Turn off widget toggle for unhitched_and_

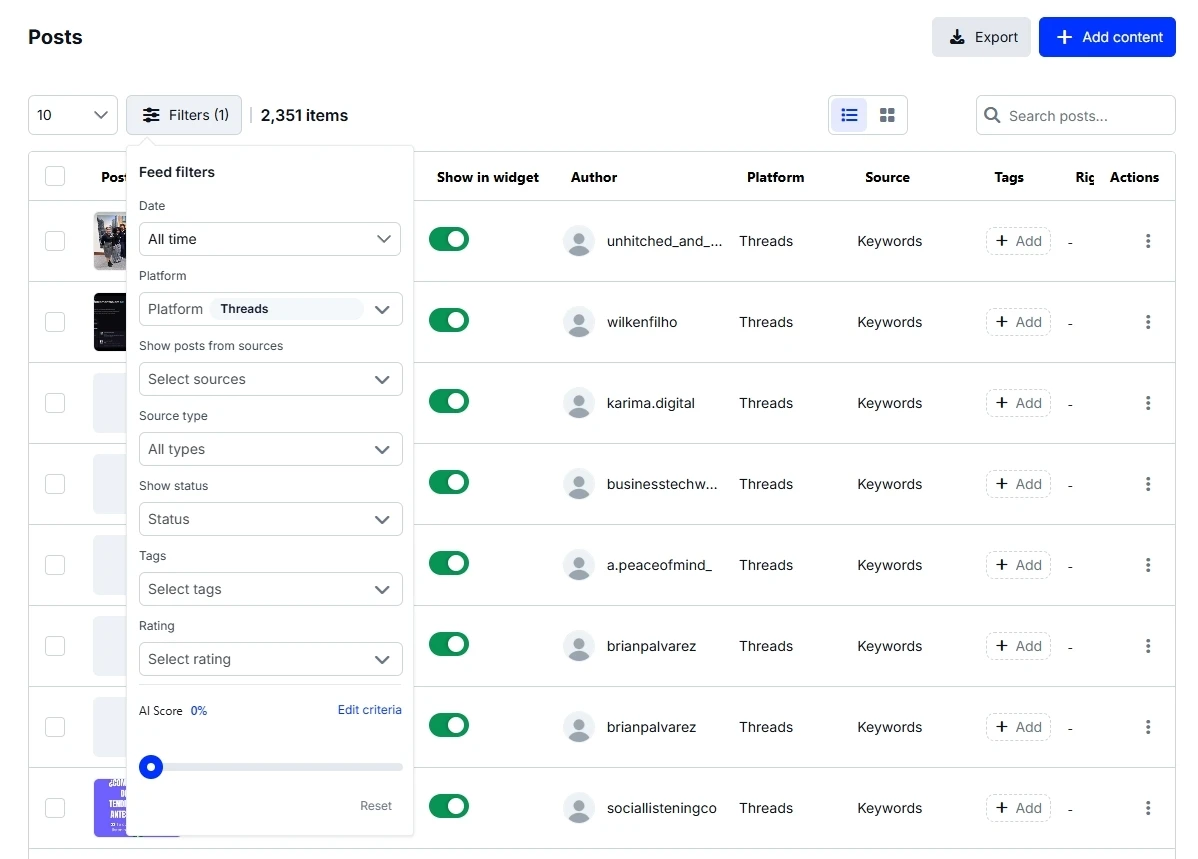pyautogui.click(x=448, y=239)
